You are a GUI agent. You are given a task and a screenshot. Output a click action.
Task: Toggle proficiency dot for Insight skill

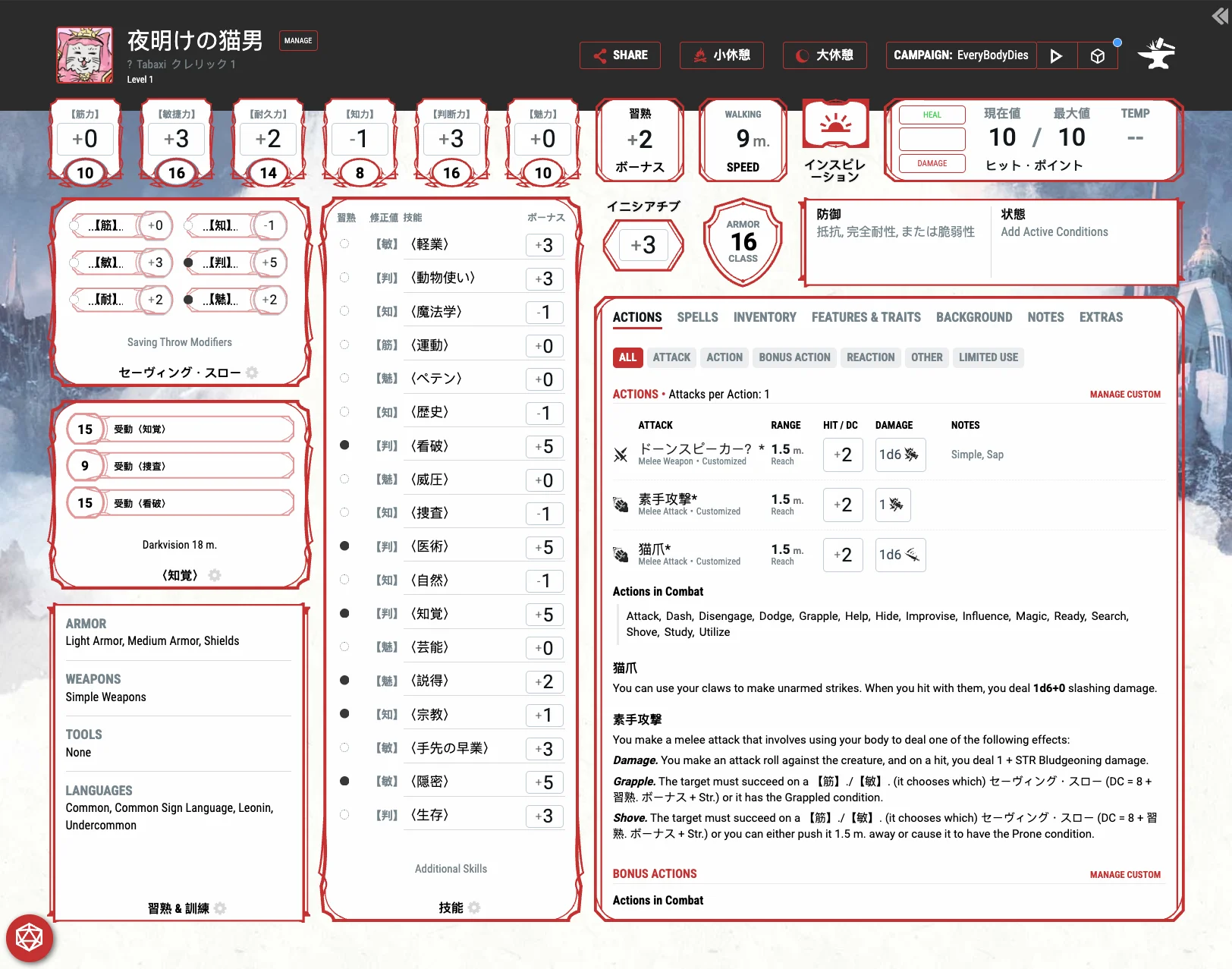coord(344,445)
